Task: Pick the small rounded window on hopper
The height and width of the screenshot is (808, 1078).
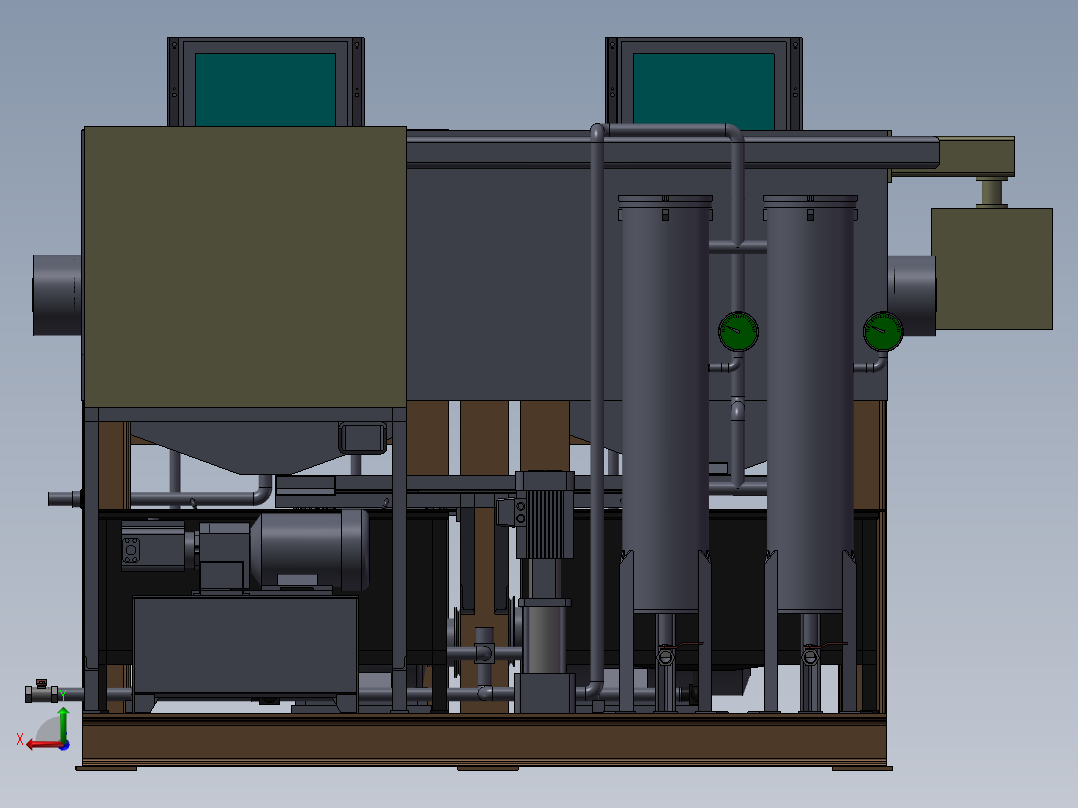Action: click(x=362, y=437)
